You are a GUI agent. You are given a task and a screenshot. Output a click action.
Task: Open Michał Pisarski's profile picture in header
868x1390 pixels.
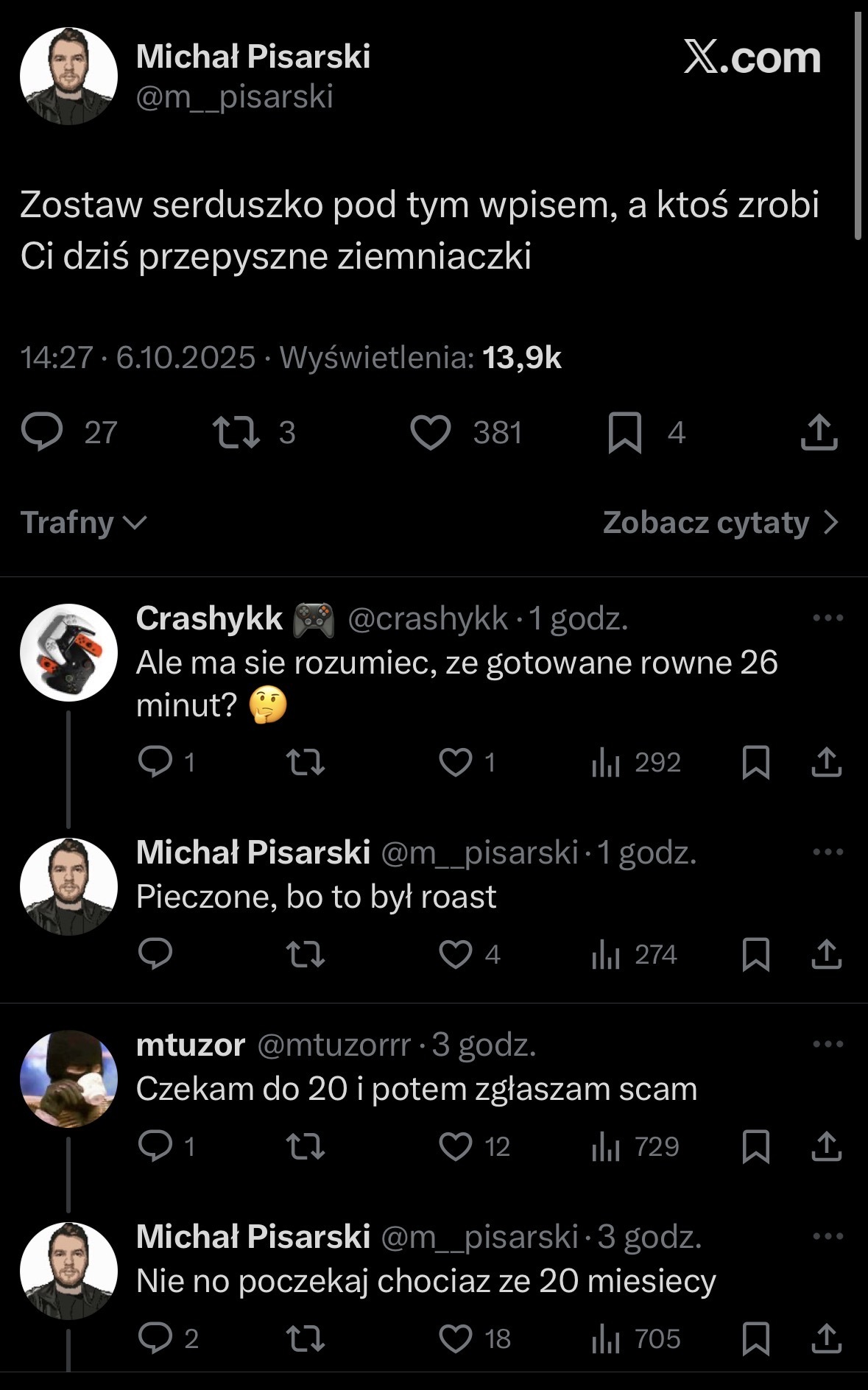[68, 76]
